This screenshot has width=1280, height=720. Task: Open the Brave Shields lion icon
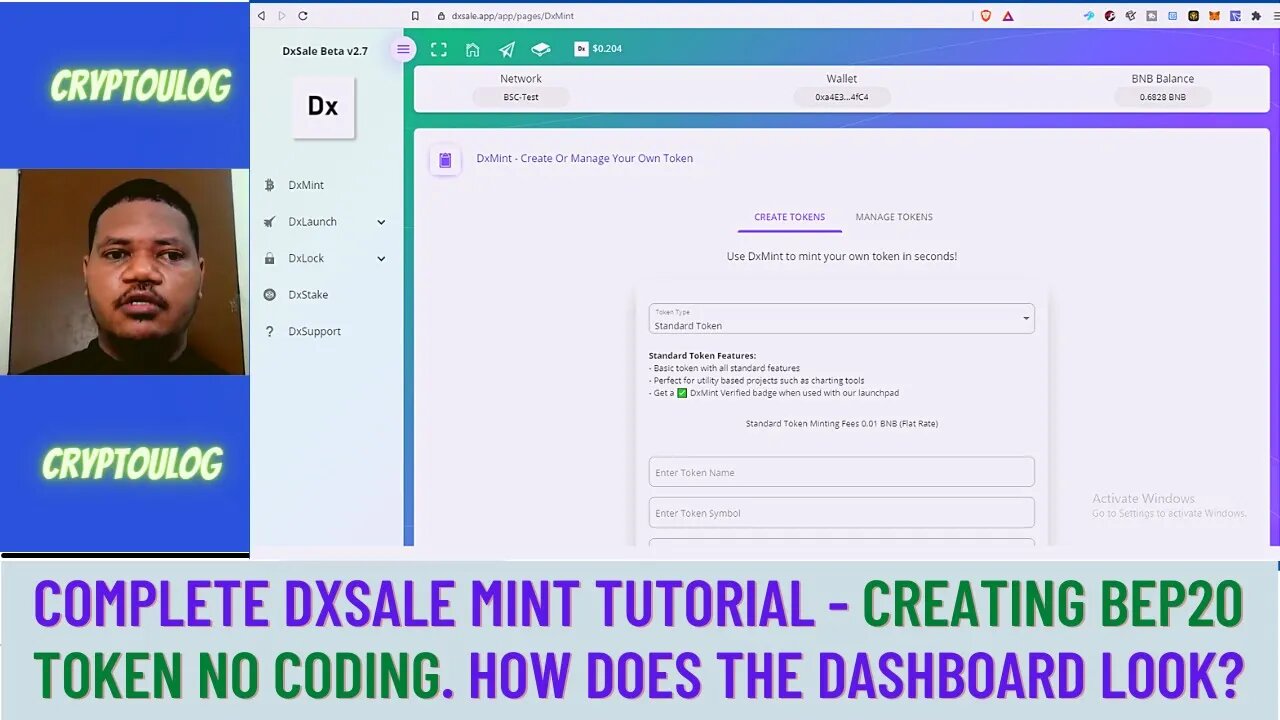pos(986,16)
